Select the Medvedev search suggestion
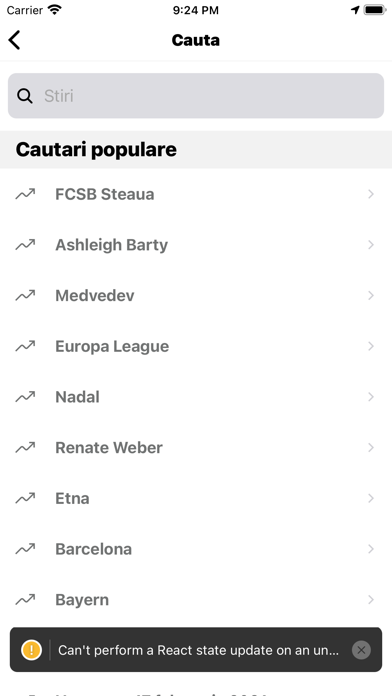The image size is (392, 696). (x=196, y=295)
